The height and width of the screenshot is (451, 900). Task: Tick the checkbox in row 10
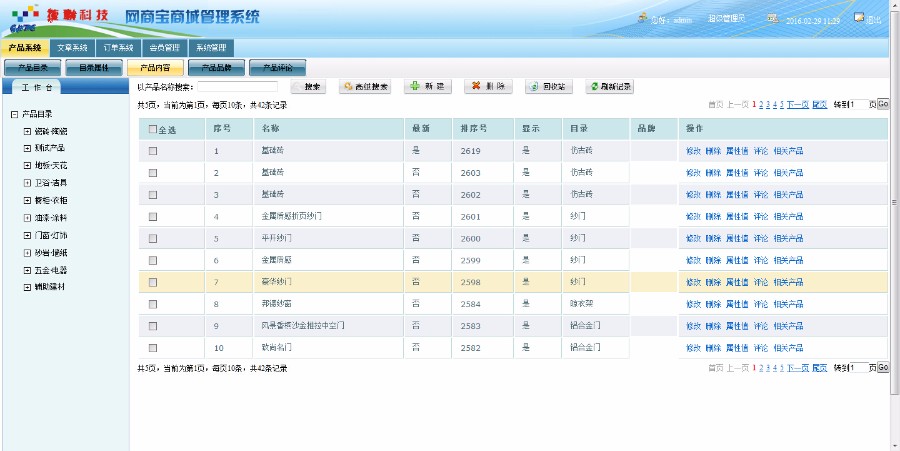[x=153, y=348]
